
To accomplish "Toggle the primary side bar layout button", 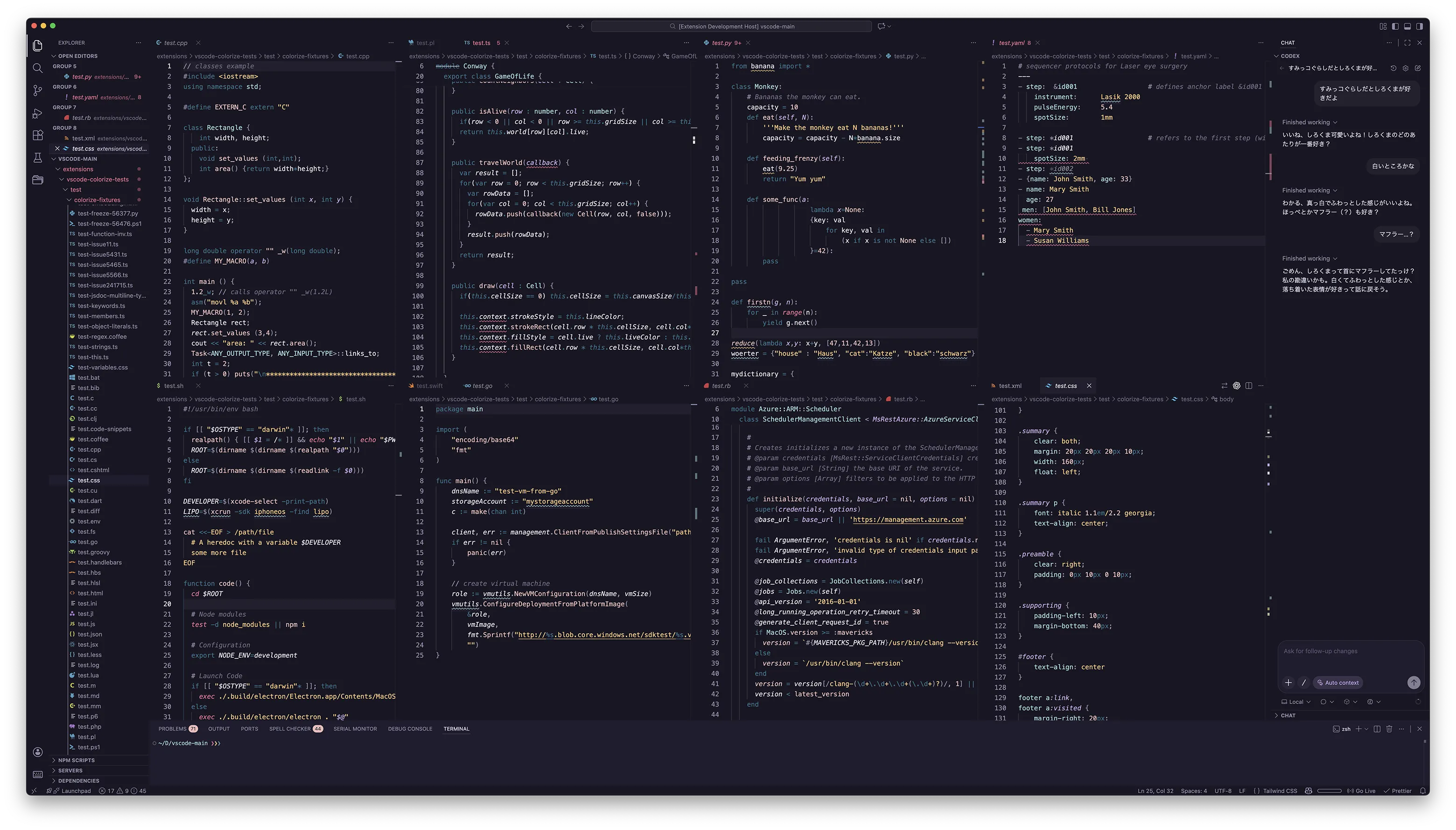I will (x=1395, y=26).
